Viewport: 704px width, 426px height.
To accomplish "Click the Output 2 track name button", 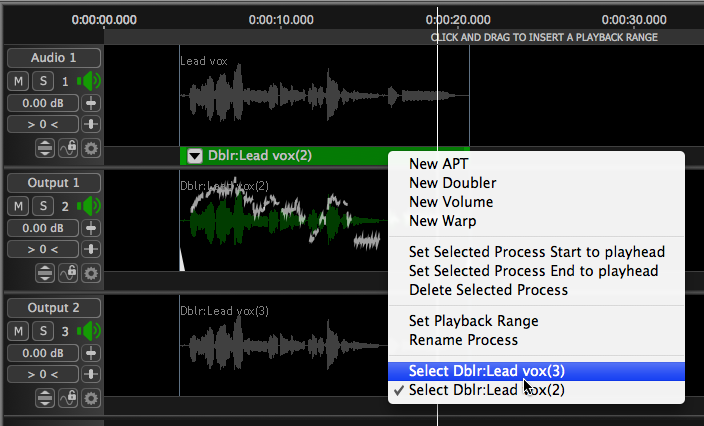I will tap(53, 308).
